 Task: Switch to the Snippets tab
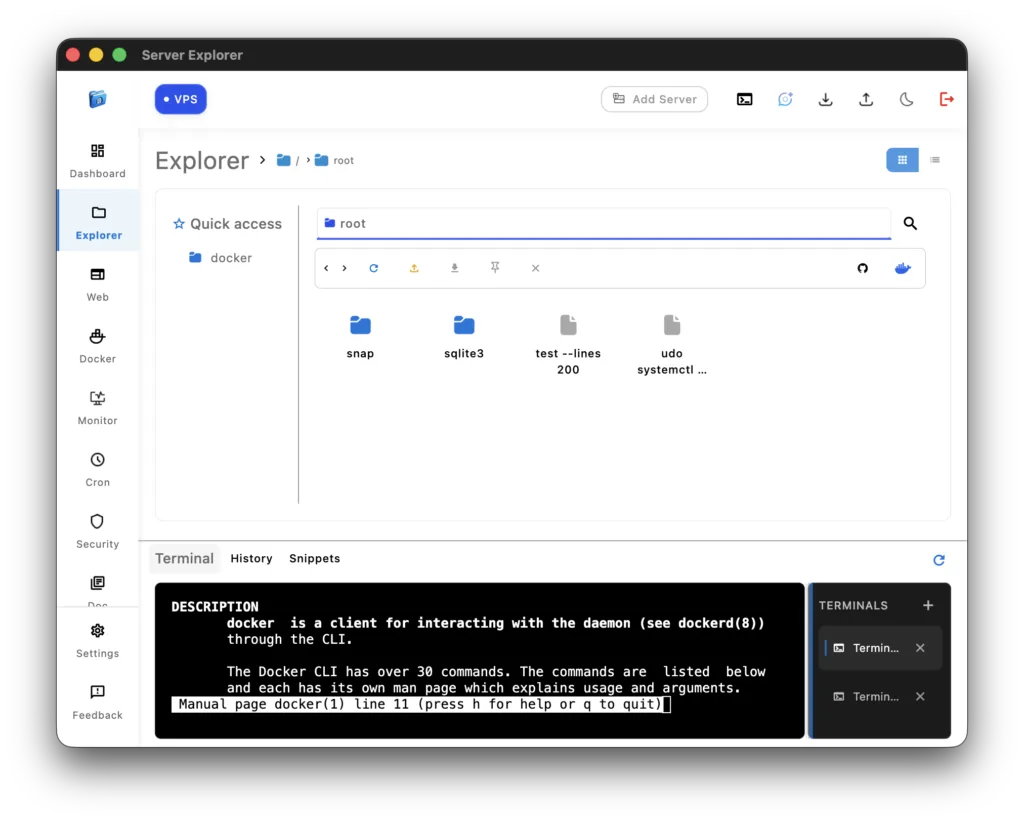(314, 558)
